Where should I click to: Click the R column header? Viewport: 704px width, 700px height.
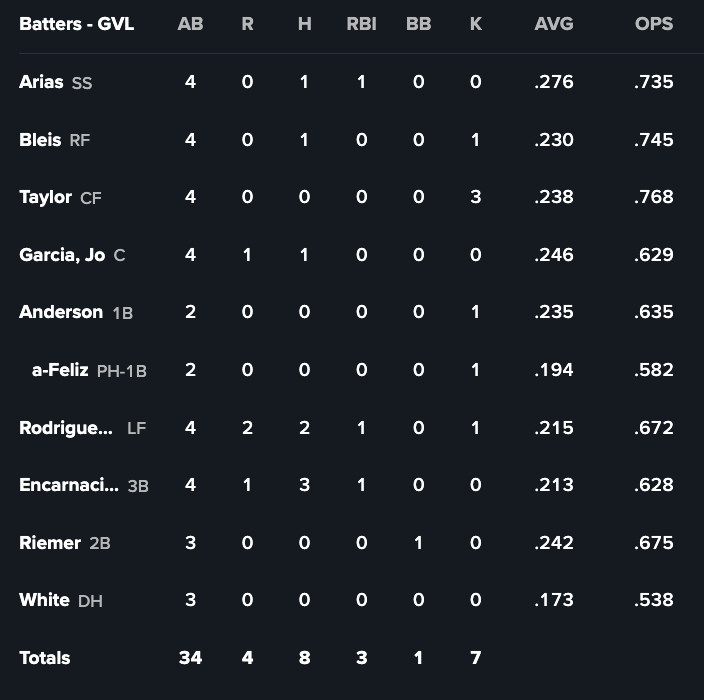pyautogui.click(x=247, y=24)
